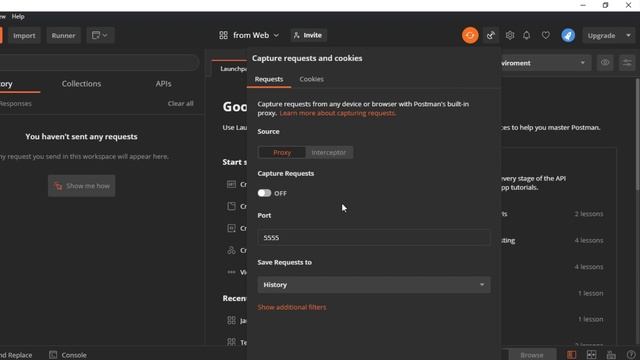Viewport: 640px width, 360px height.
Task: Select the Launchpad tab
Action: (233, 69)
